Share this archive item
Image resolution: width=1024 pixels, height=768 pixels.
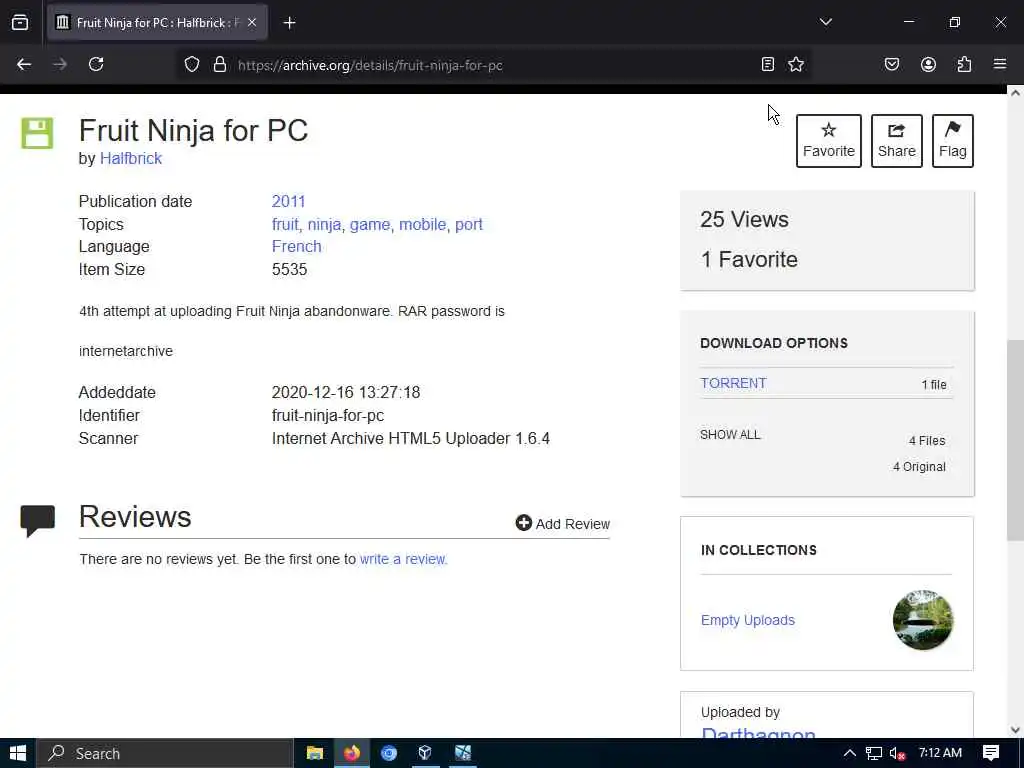pyautogui.click(x=897, y=141)
